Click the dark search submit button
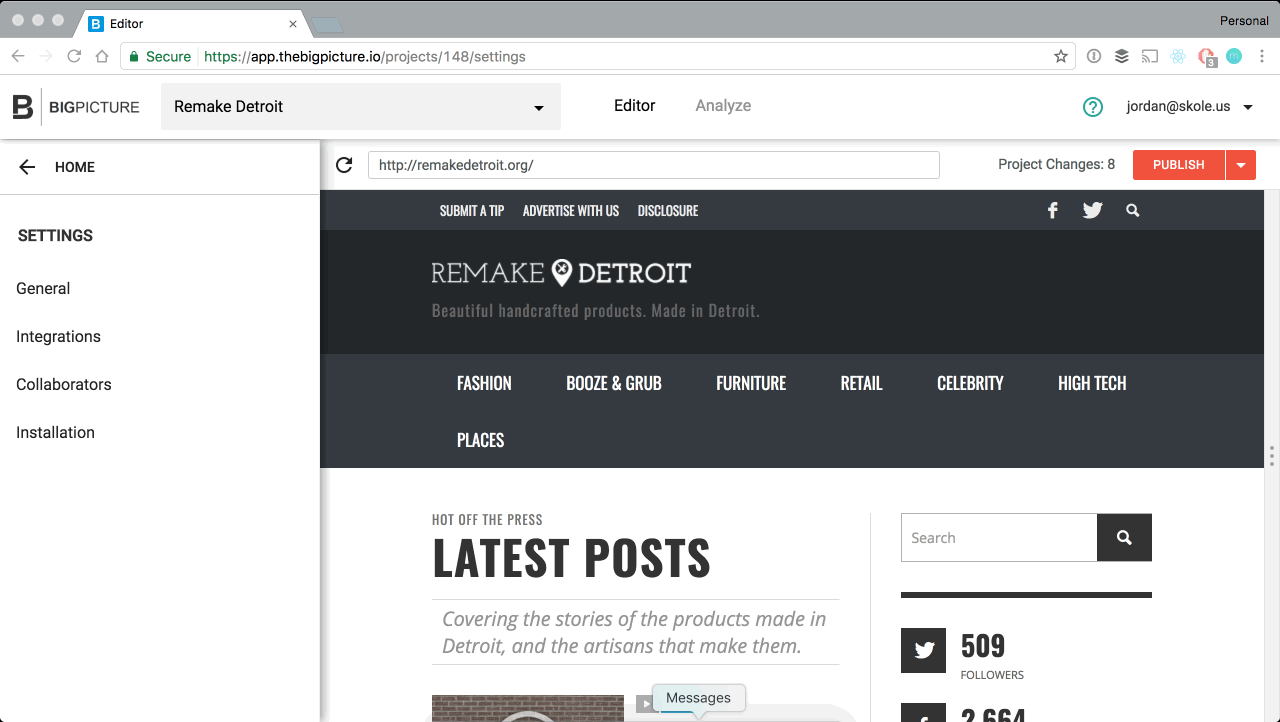Image resolution: width=1280 pixels, height=722 pixels. click(x=1124, y=538)
